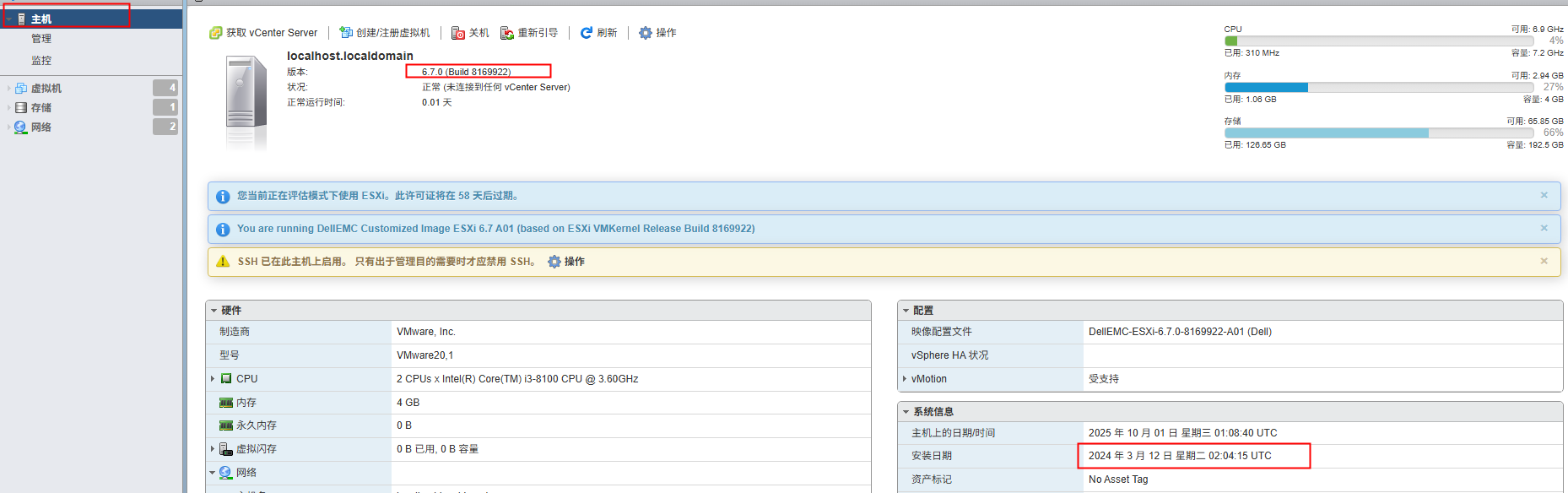Screen dimensions: 1568x493
Task: Click 操作 link in SSH warning
Action: (x=575, y=262)
